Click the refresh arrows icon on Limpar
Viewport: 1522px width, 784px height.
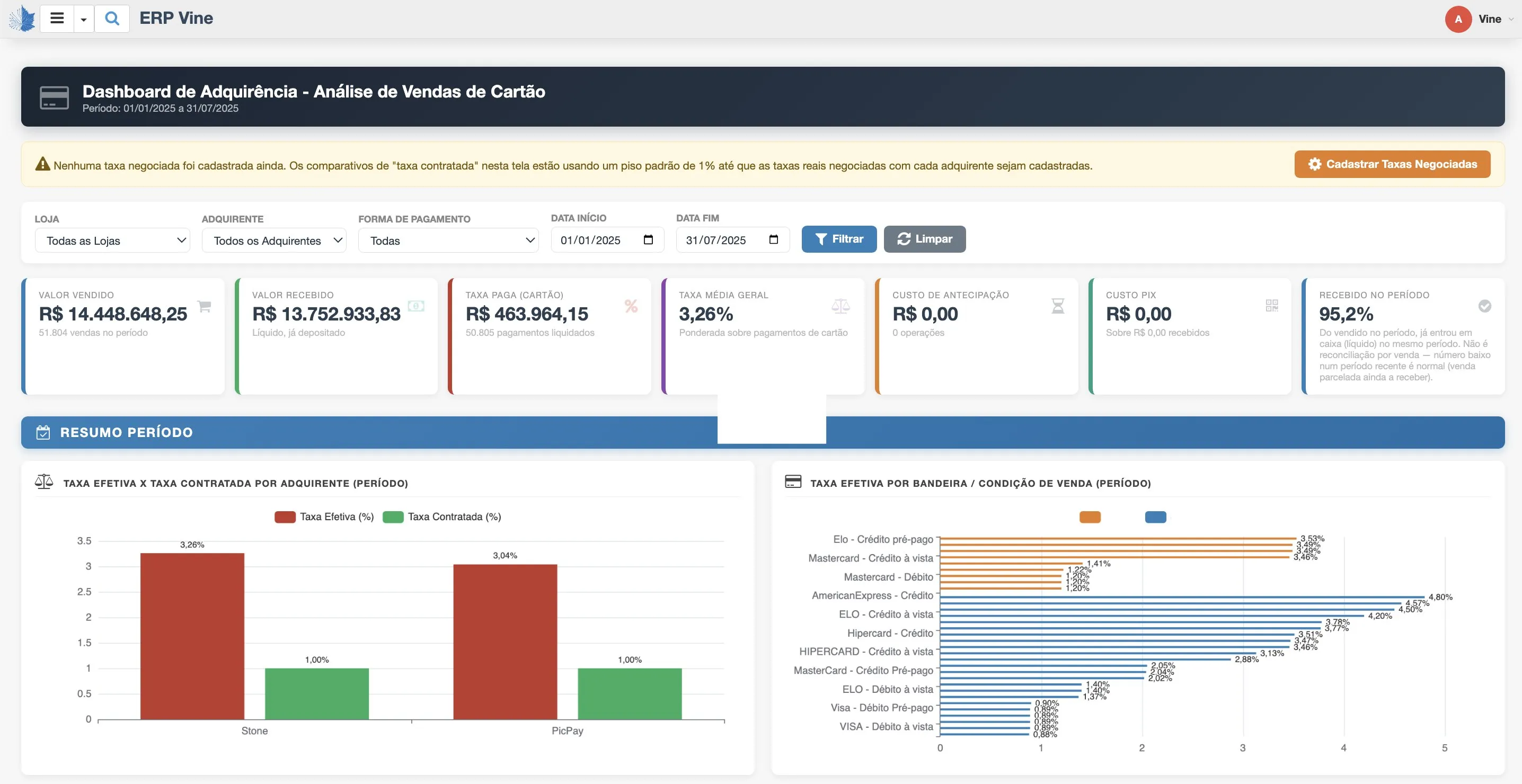pos(904,239)
